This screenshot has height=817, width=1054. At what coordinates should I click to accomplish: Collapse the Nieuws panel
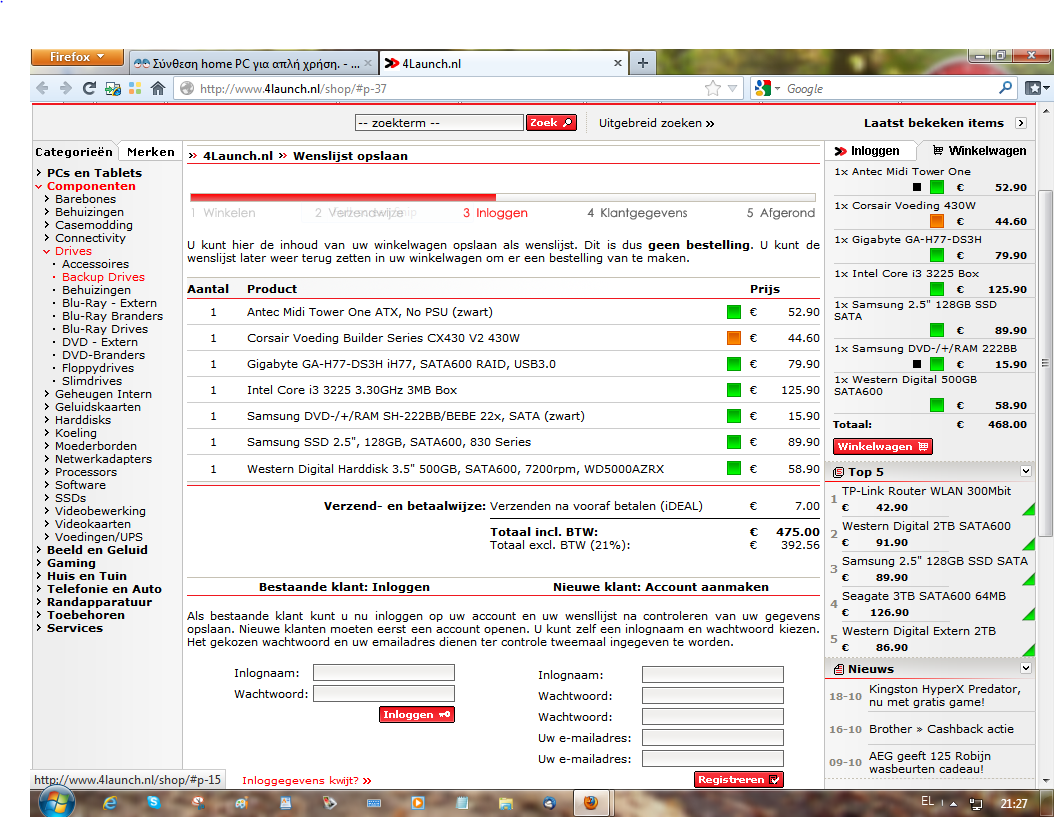click(1026, 668)
